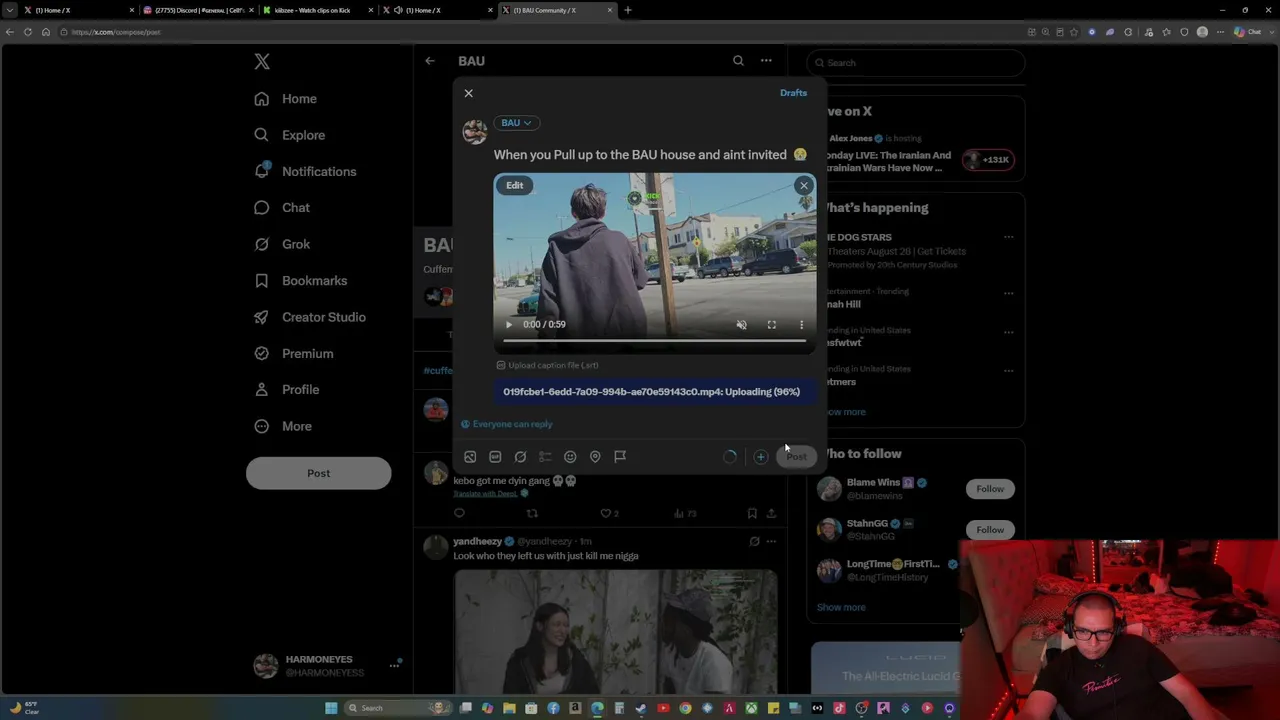Image resolution: width=1280 pixels, height=720 pixels.
Task: Unmute the video preview audio
Action: 741,324
